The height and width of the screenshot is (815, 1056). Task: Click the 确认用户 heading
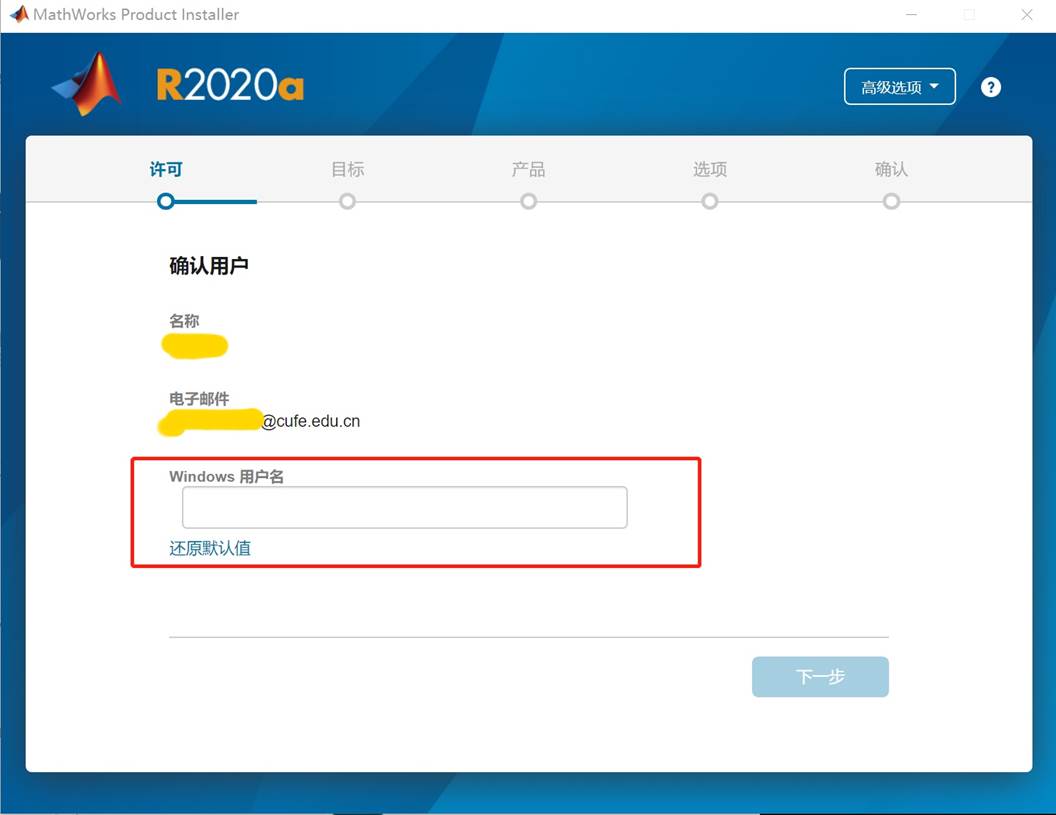pyautogui.click(x=209, y=266)
